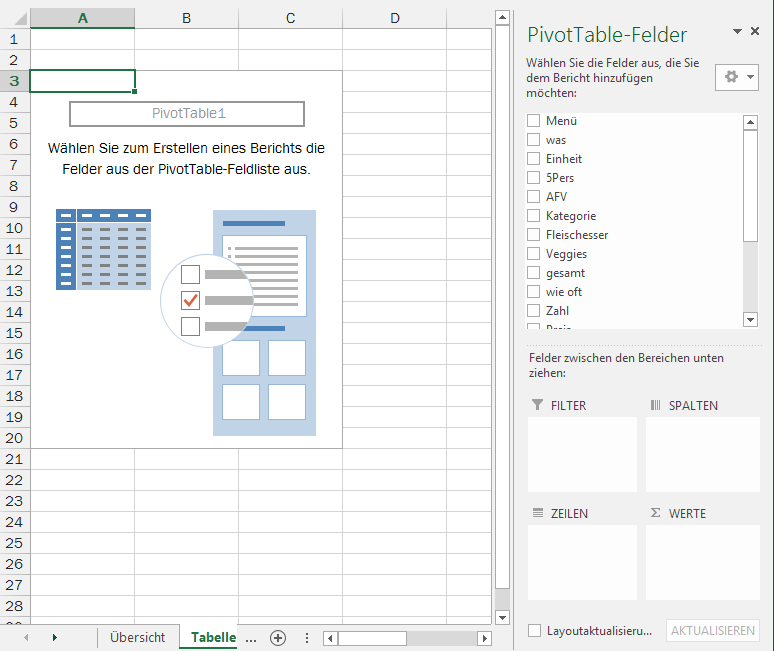Switch to the Übersicht sheet tab
The width and height of the screenshot is (774, 651).
click(x=138, y=638)
